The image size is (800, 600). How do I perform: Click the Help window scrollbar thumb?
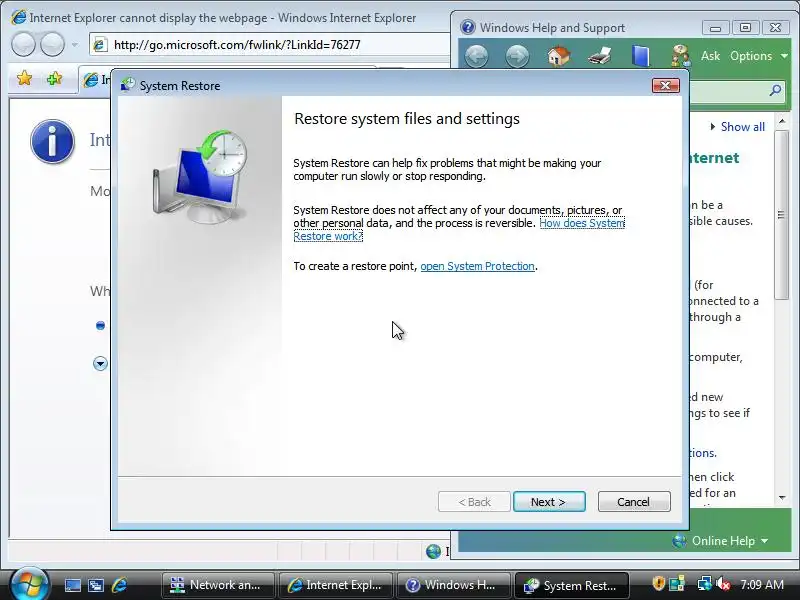(781, 214)
